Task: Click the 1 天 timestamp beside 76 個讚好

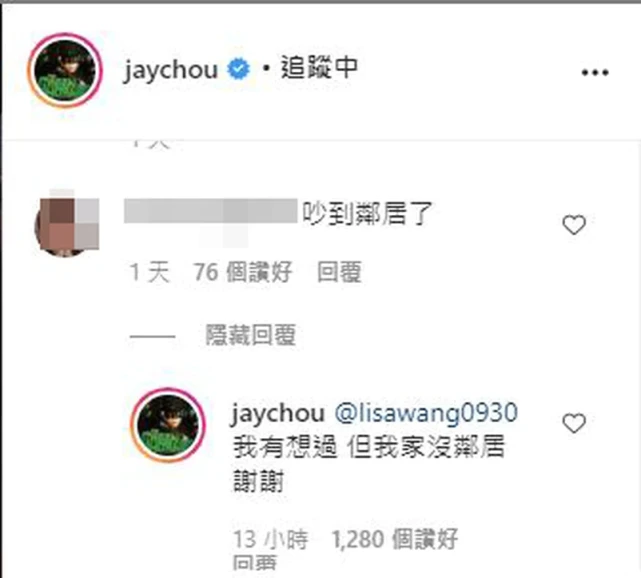Action: (150, 272)
